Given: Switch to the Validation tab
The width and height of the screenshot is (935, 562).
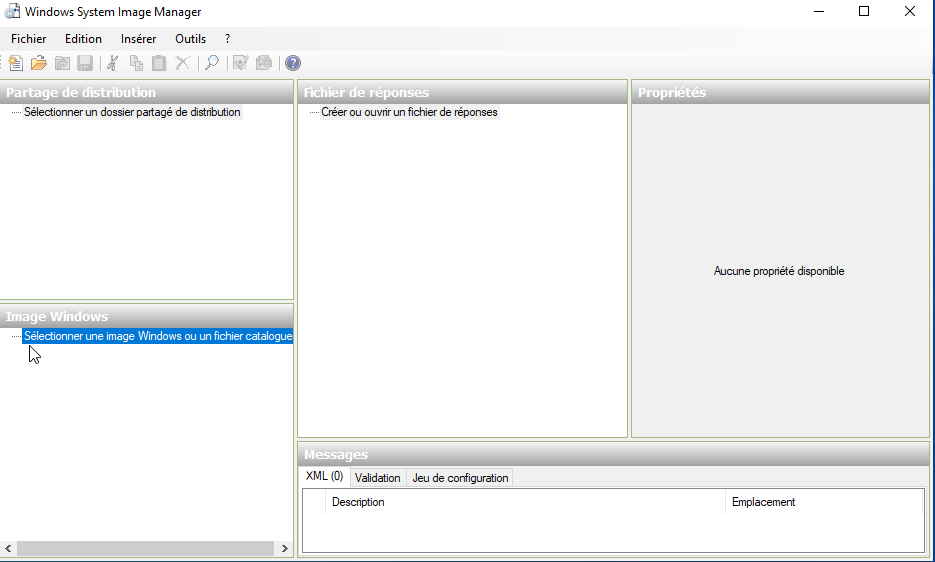Looking at the screenshot, I should tap(377, 478).
